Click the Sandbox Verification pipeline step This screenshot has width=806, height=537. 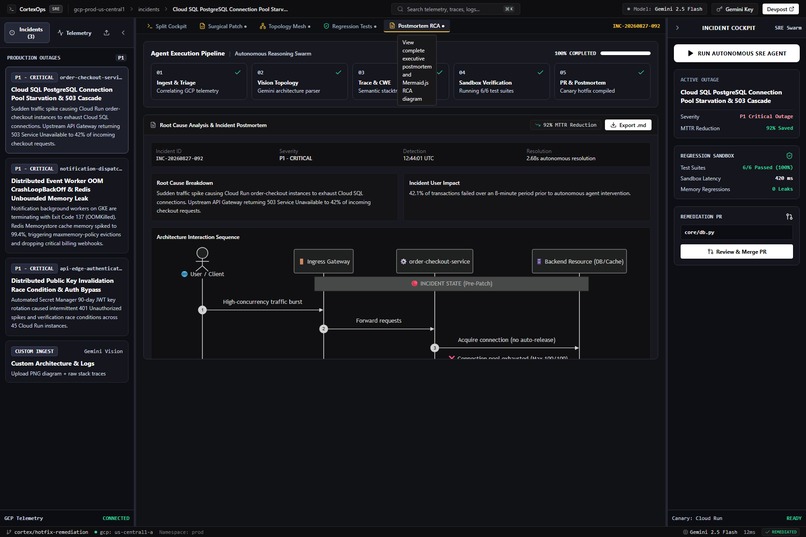tap(501, 82)
